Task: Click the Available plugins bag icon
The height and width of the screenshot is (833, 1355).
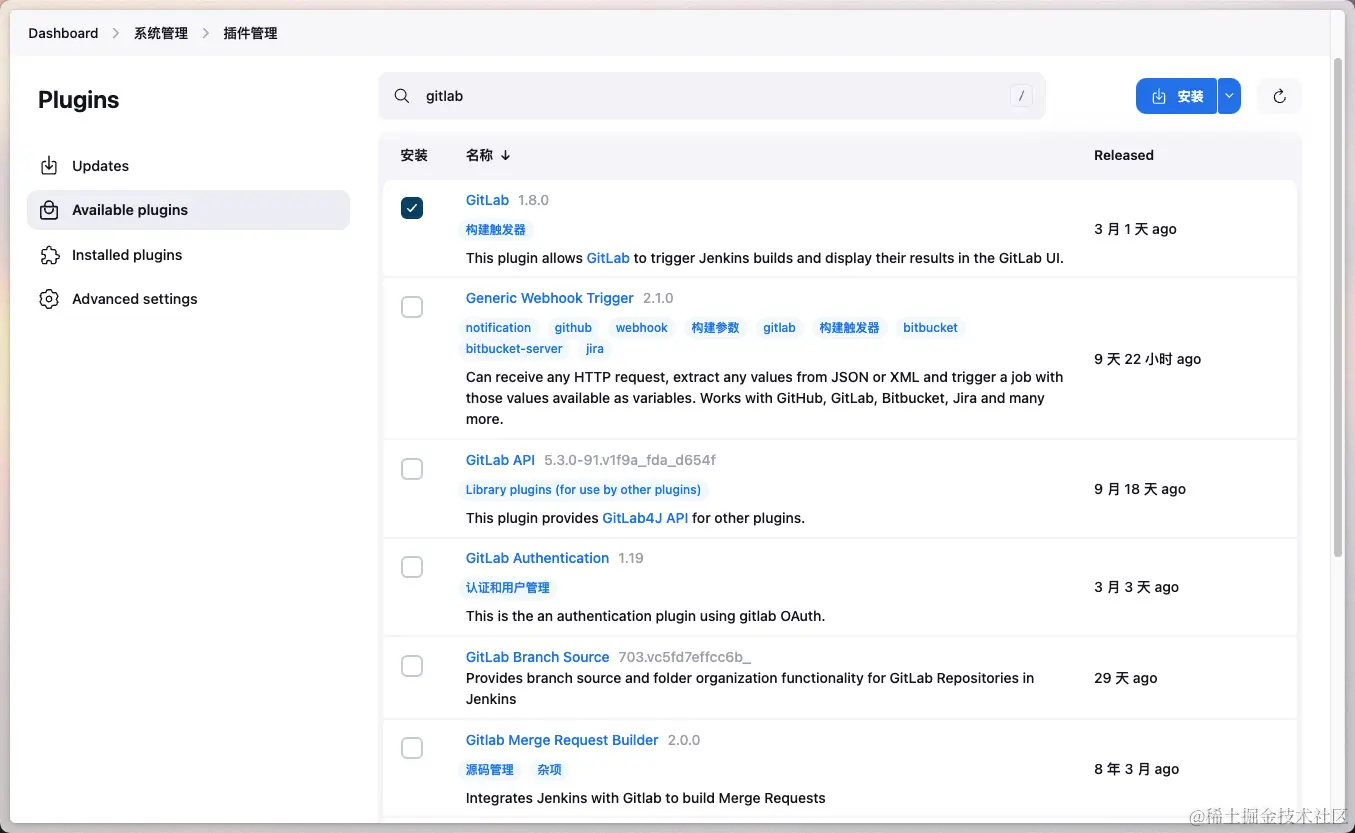Action: (49, 210)
